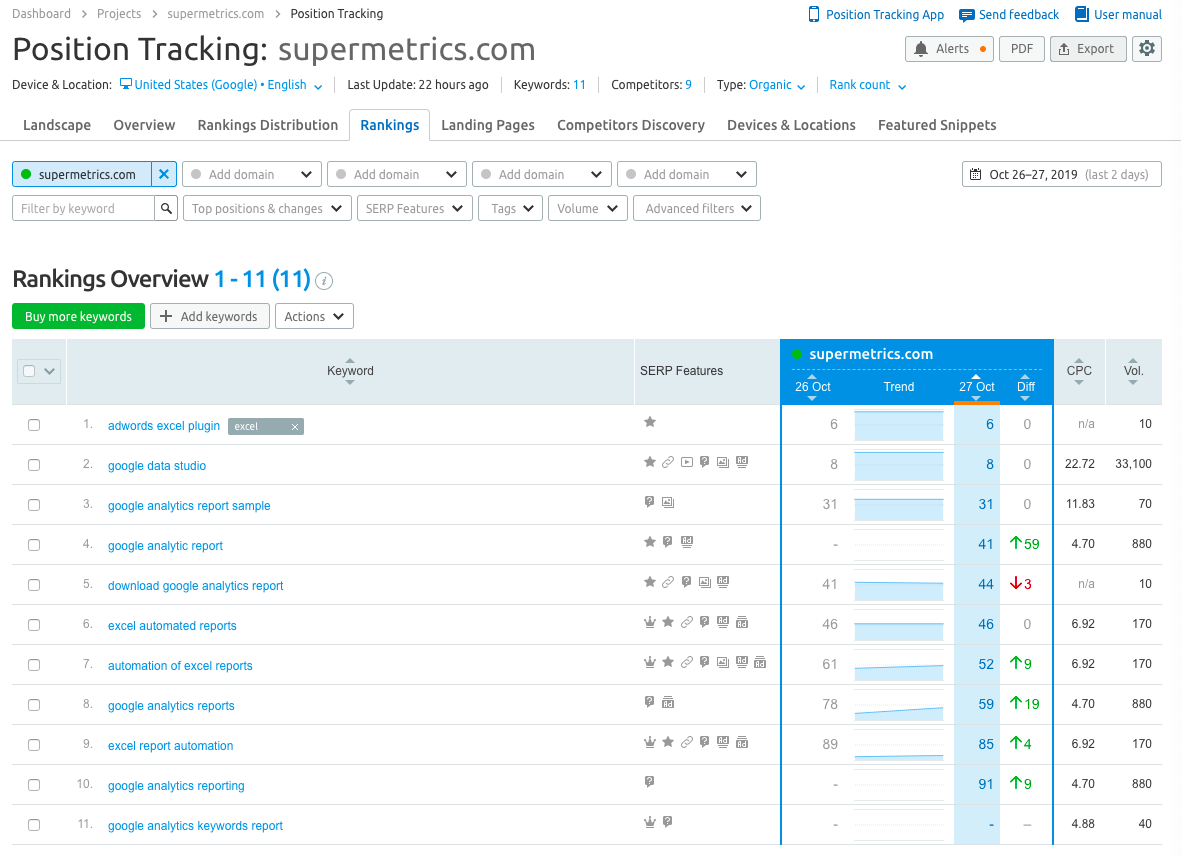Image resolution: width=1181 pixels, height=856 pixels.
Task: Open the SERP Features filter dropdown
Action: coord(414,209)
